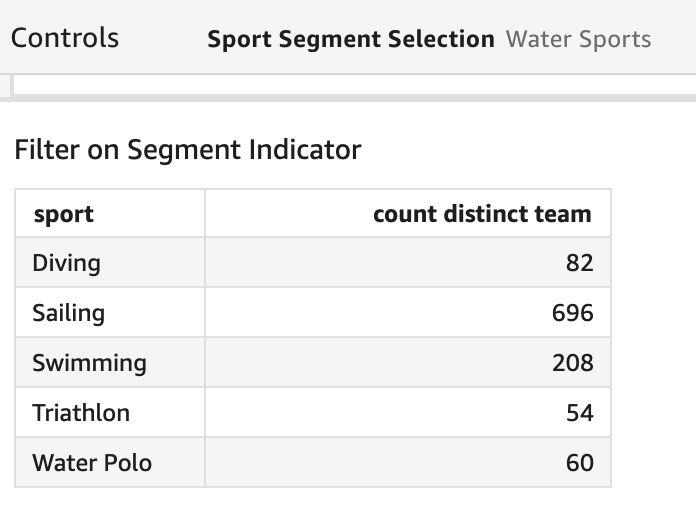
Task: Open the Water Sports control value
Action: [578, 40]
